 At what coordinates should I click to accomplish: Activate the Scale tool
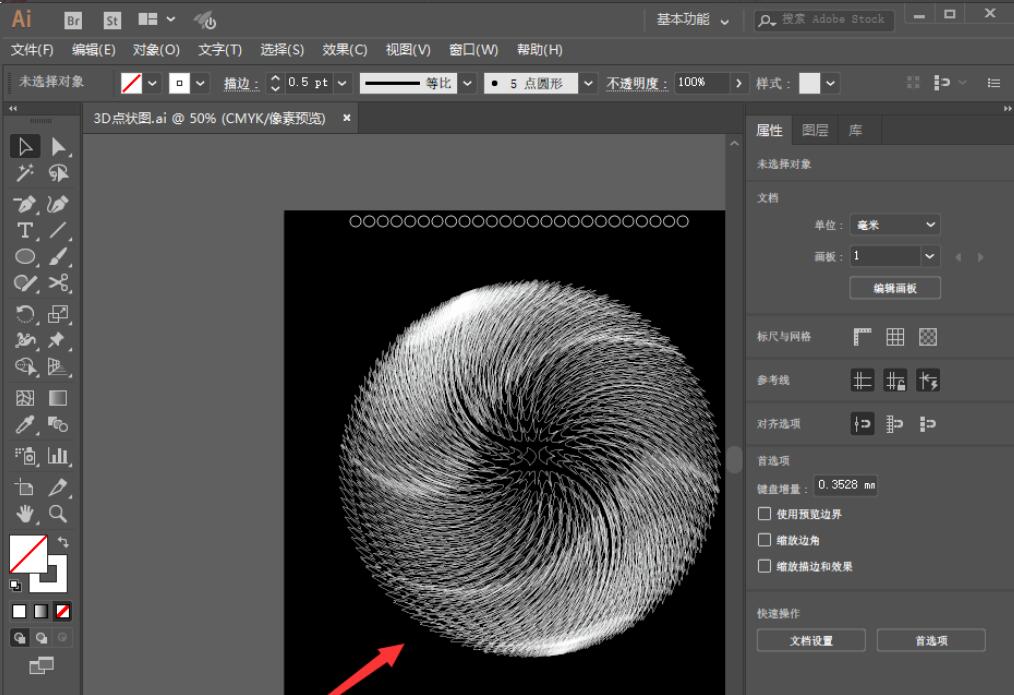pyautogui.click(x=58, y=314)
